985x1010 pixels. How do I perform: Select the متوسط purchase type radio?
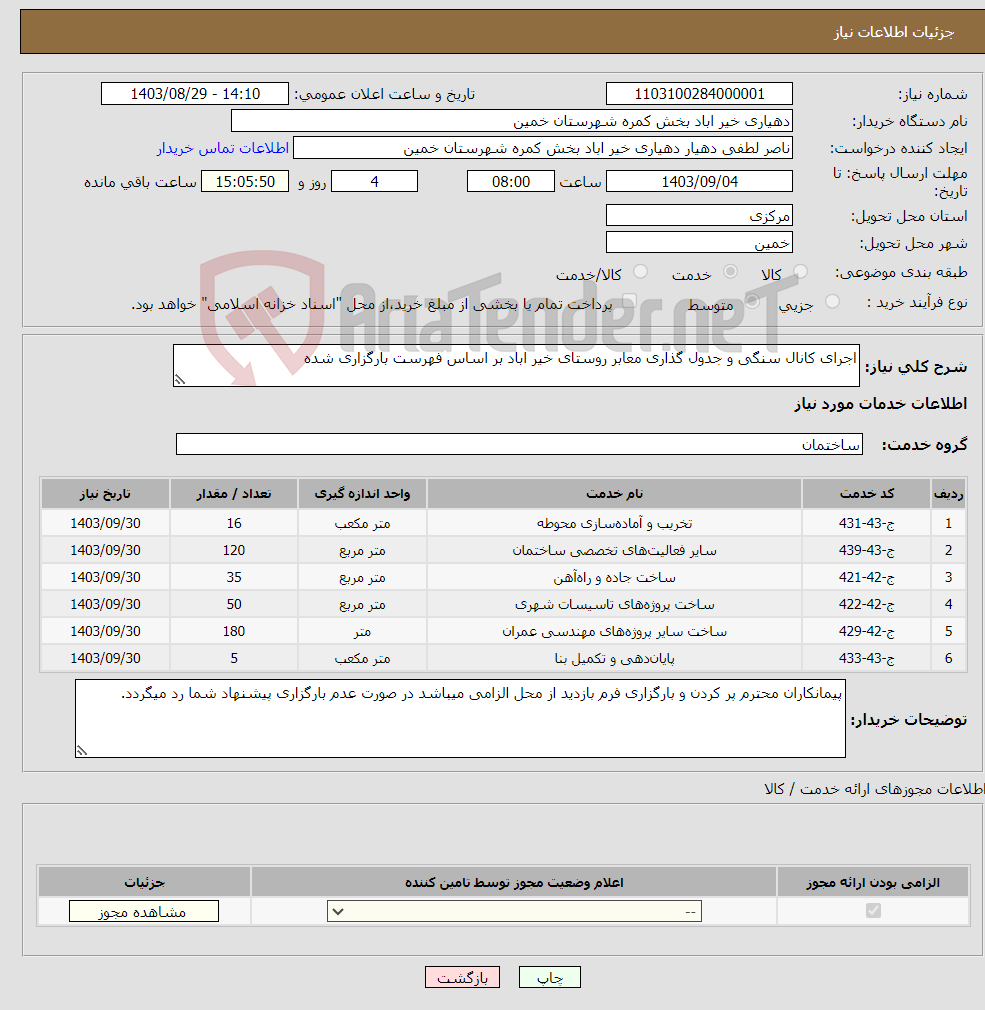click(x=752, y=301)
